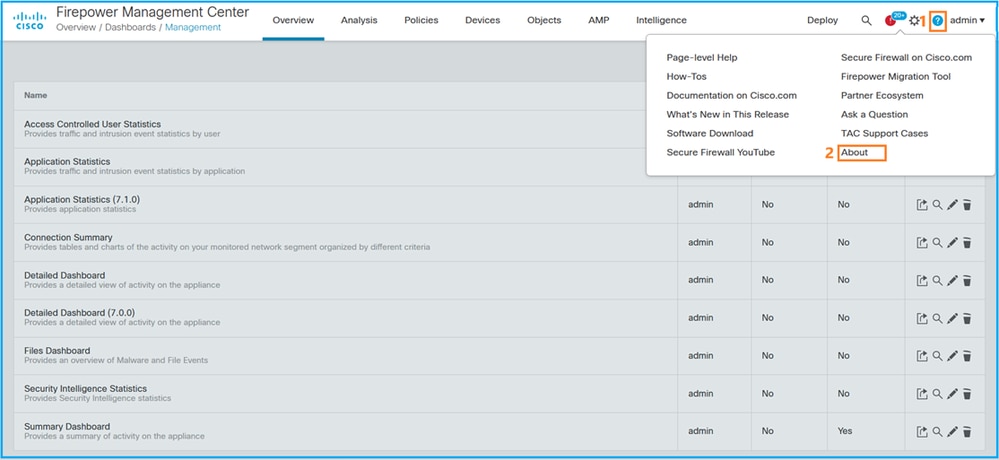The image size is (999, 460).
Task: Export the Summary Dashboard
Action: [922, 431]
